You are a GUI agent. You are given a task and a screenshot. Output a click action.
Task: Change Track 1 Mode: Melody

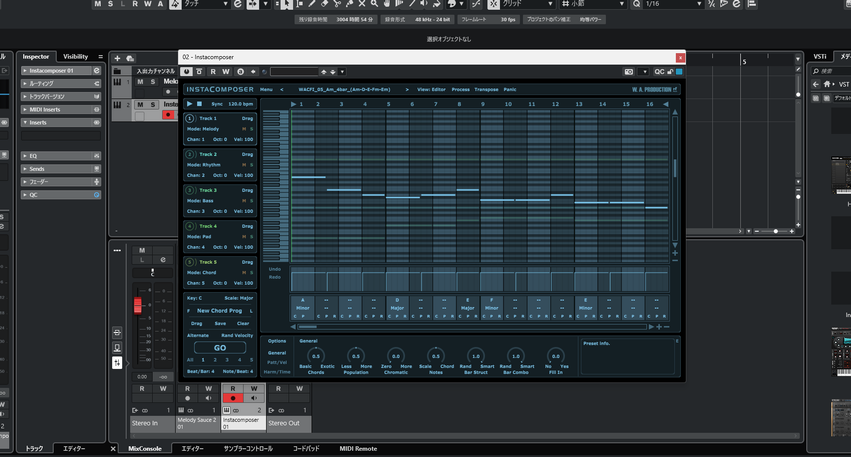tap(203, 129)
